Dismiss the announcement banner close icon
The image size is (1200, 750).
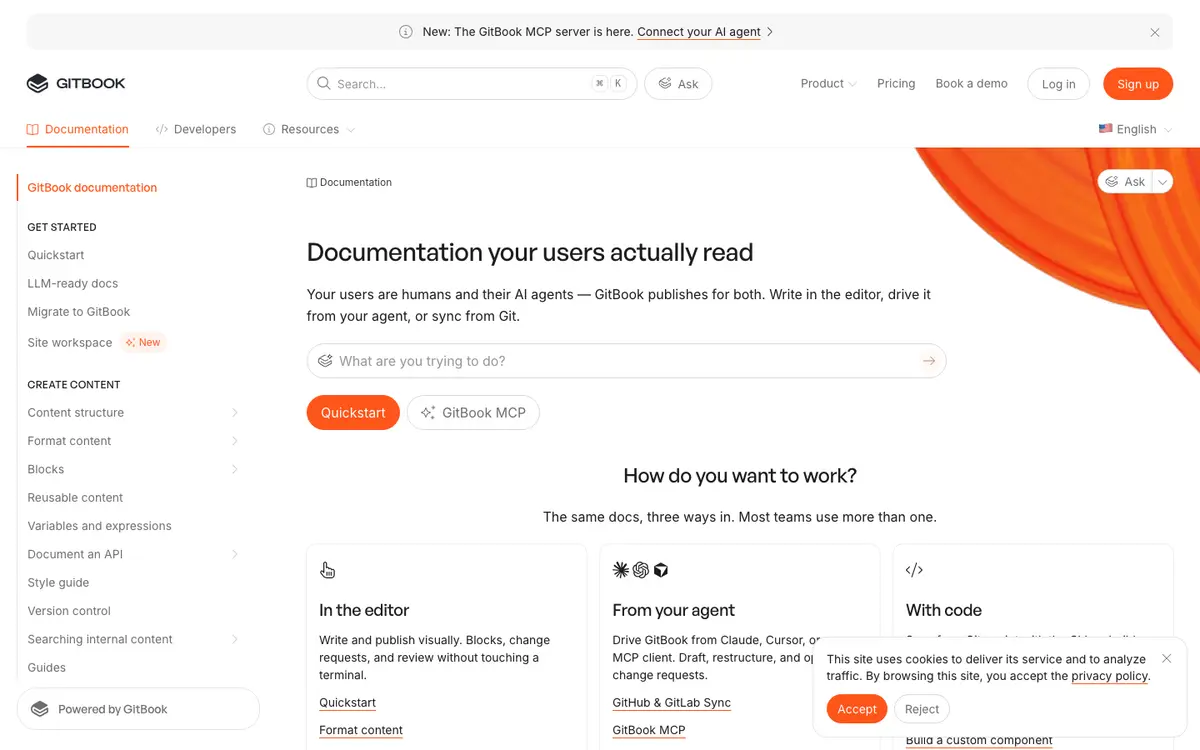click(x=1155, y=32)
